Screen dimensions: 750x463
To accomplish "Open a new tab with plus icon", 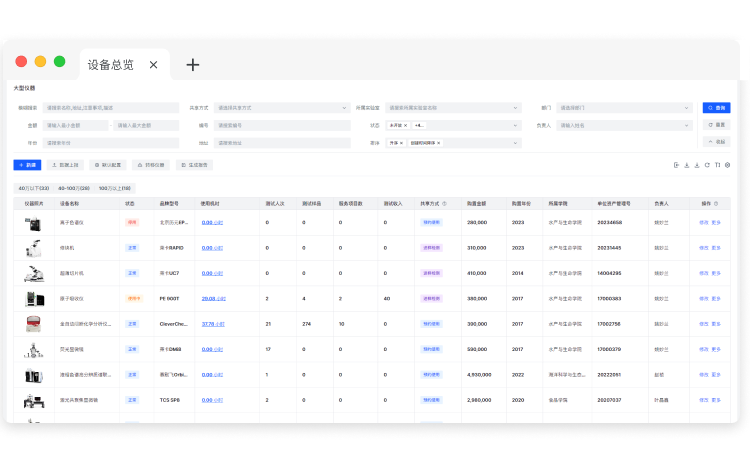I will click(x=193, y=65).
